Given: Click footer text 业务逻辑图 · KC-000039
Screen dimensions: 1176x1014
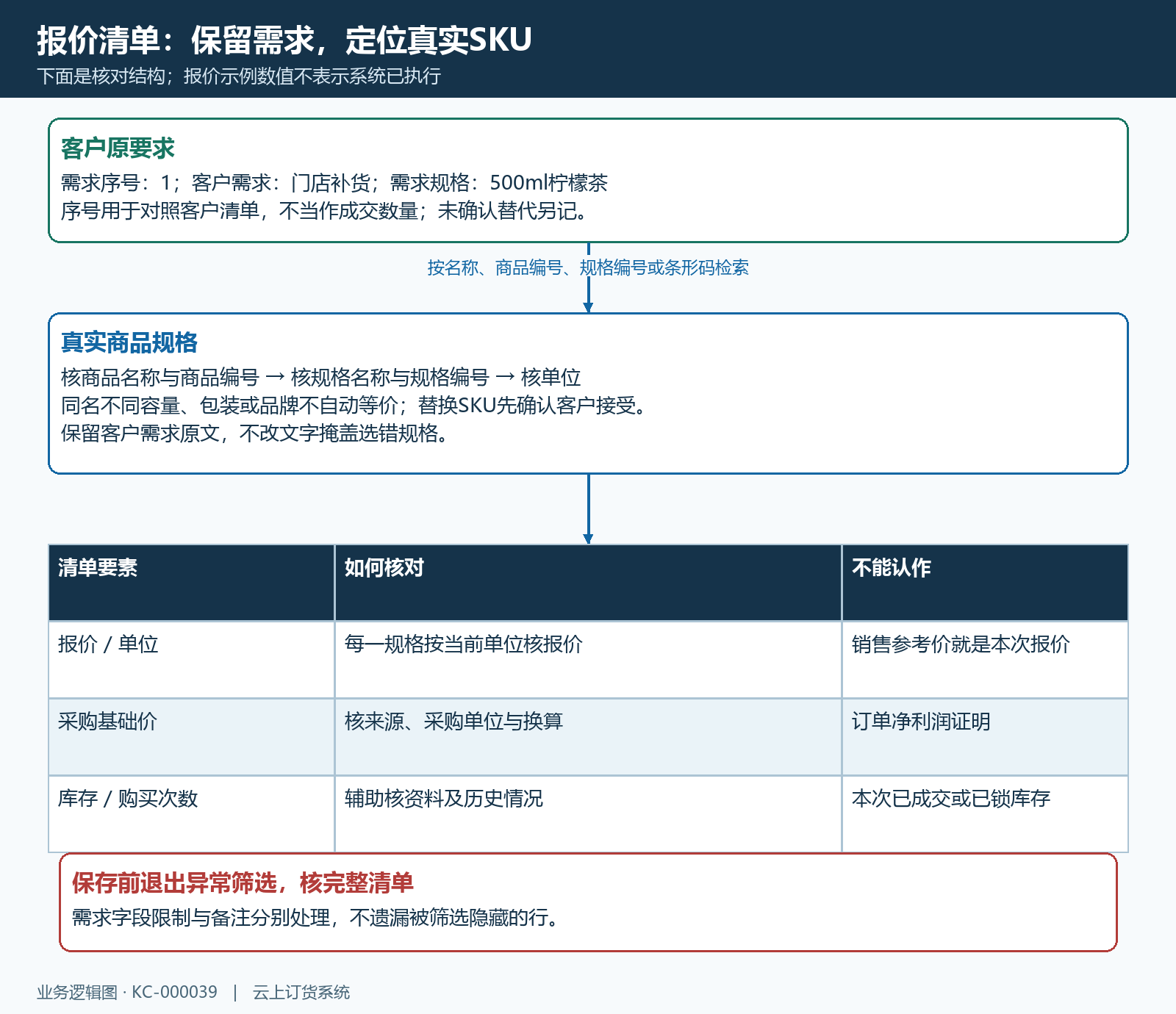Looking at the screenshot, I should point(127,993).
